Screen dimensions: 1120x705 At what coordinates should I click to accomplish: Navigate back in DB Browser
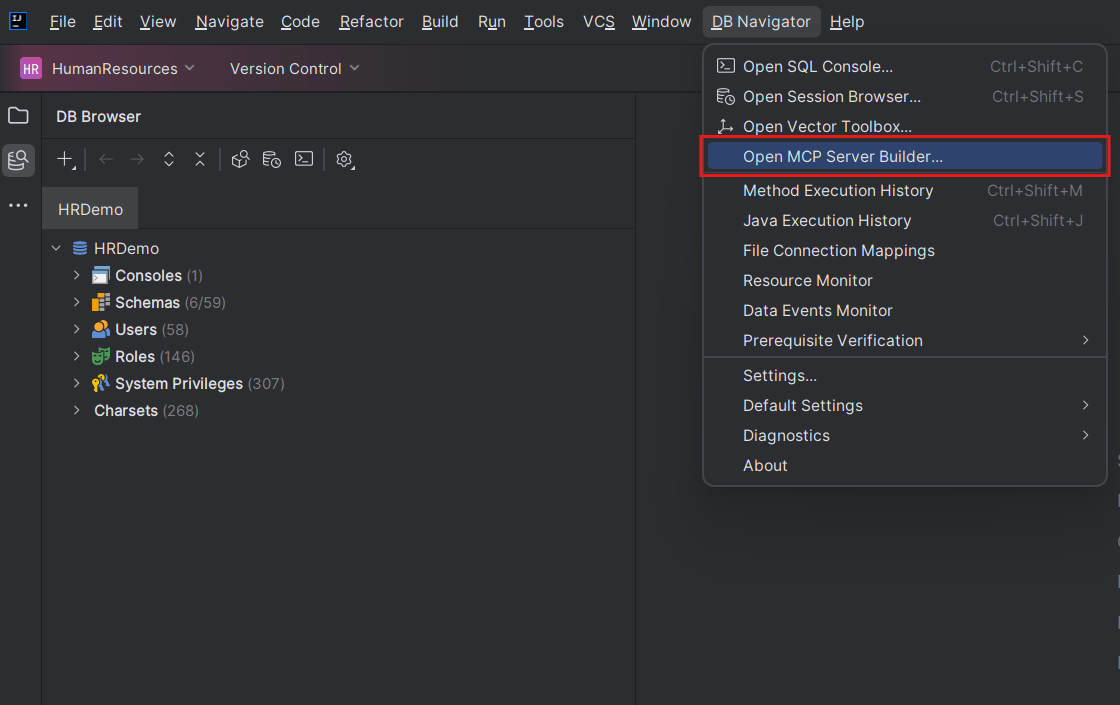tap(106, 159)
